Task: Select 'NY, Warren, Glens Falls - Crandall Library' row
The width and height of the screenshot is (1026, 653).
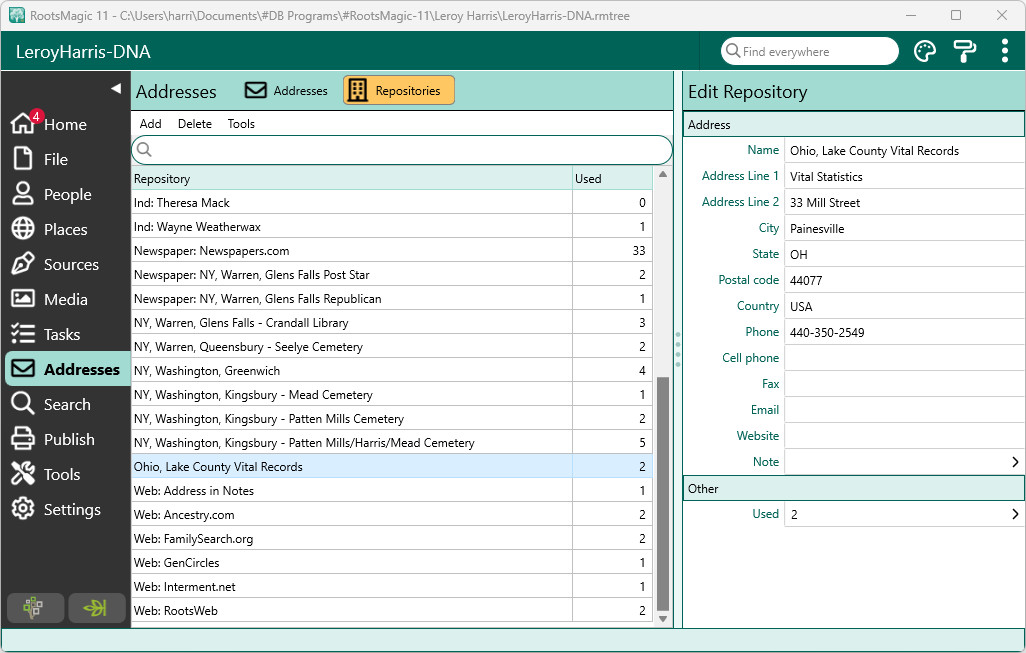Action: [391, 323]
